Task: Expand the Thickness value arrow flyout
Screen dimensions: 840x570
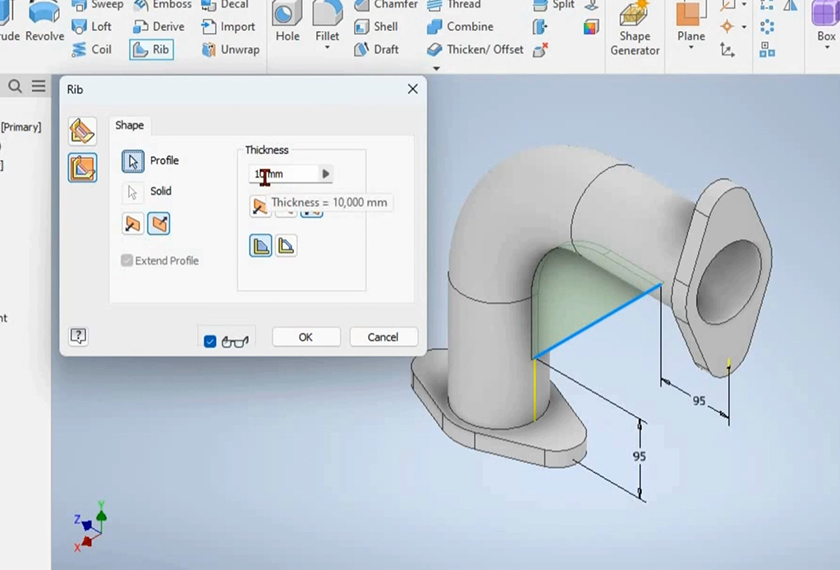Action: tap(325, 174)
